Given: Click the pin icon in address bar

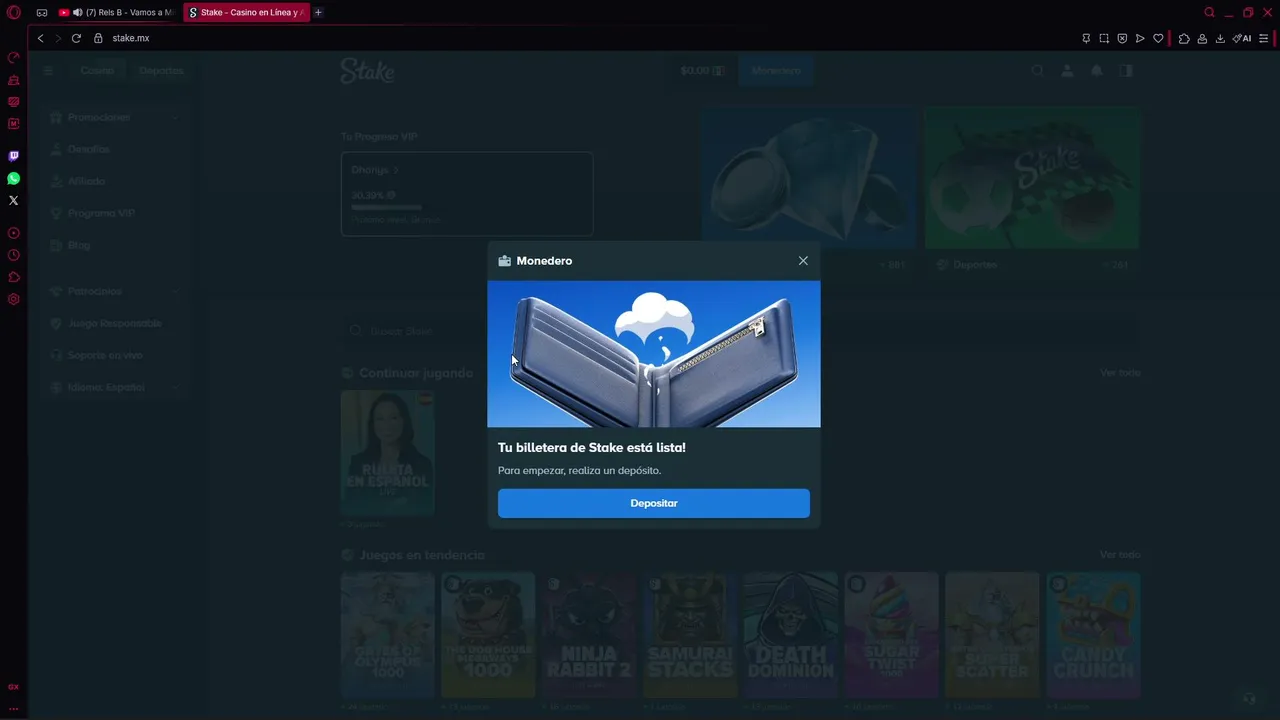Looking at the screenshot, I should click(1086, 38).
